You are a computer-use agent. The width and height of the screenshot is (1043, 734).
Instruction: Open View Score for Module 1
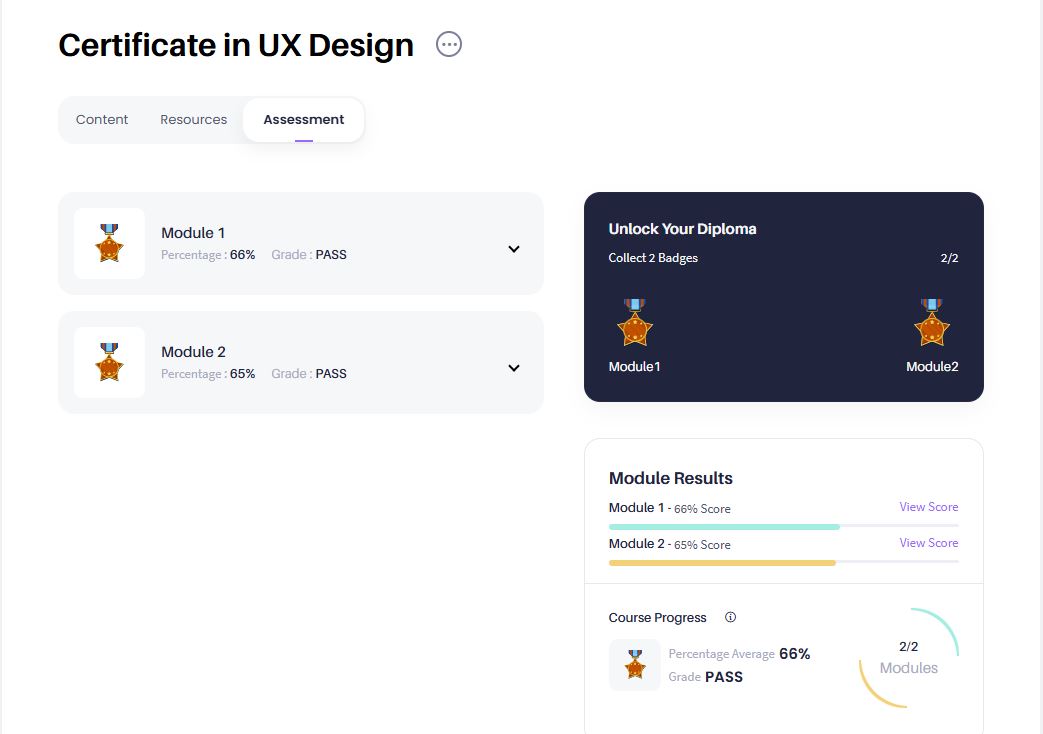928,507
